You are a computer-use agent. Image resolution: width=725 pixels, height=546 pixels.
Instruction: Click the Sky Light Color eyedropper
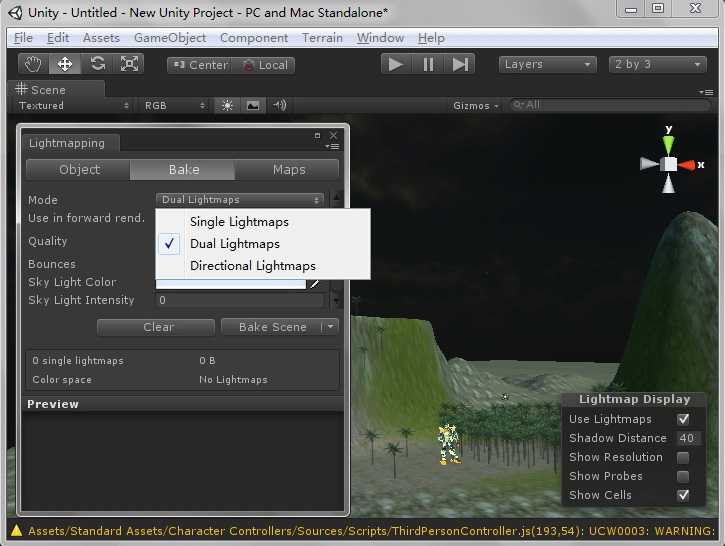click(x=315, y=283)
